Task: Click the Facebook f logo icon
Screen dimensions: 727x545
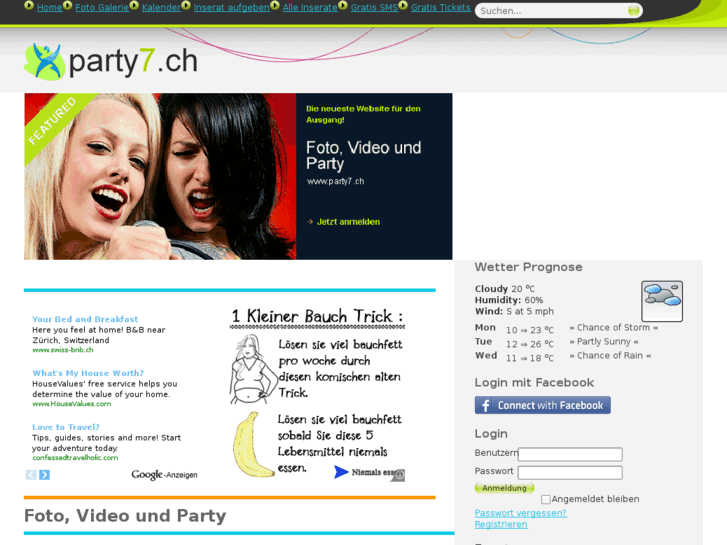Action: [485, 405]
